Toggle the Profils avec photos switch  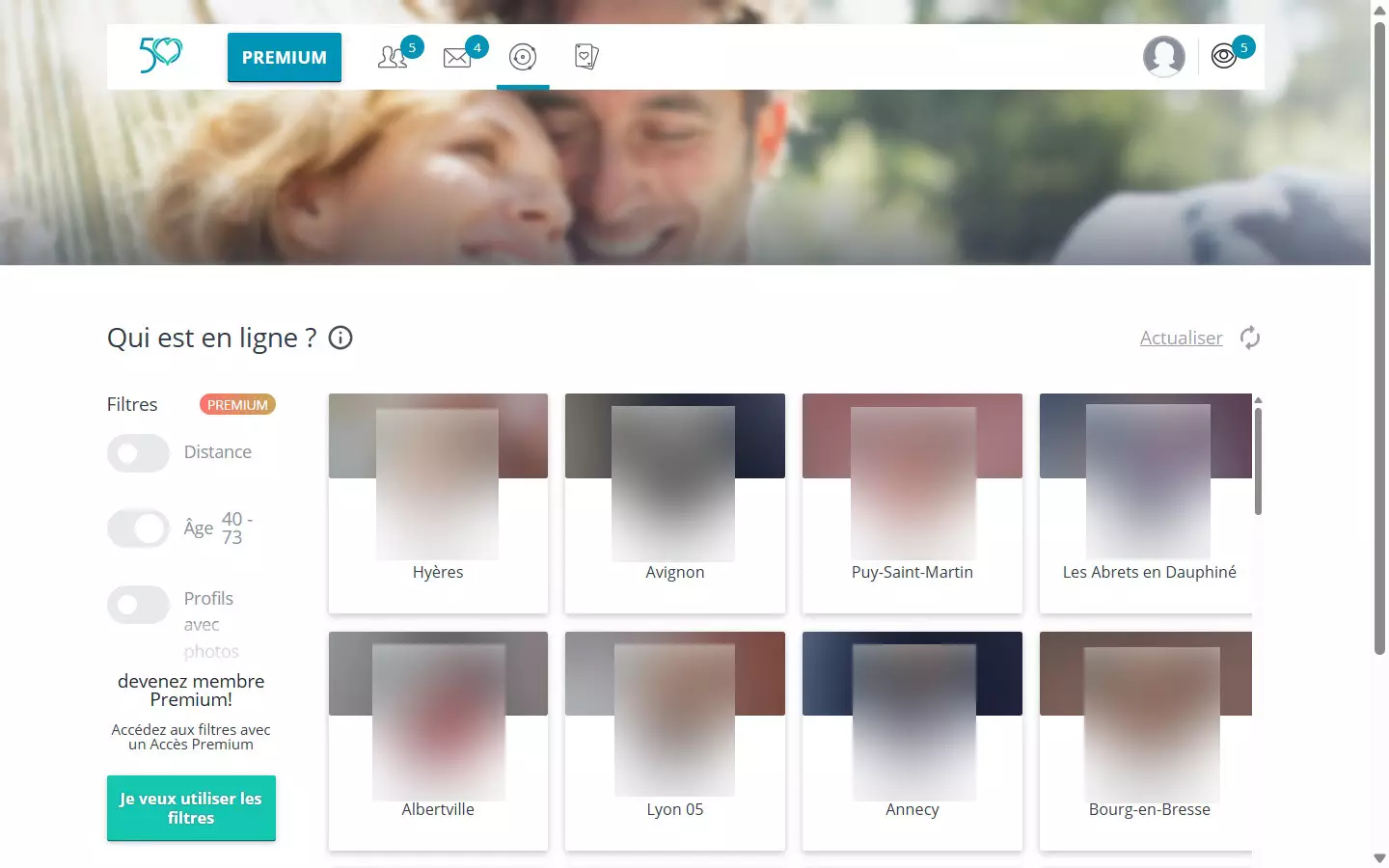click(x=138, y=606)
